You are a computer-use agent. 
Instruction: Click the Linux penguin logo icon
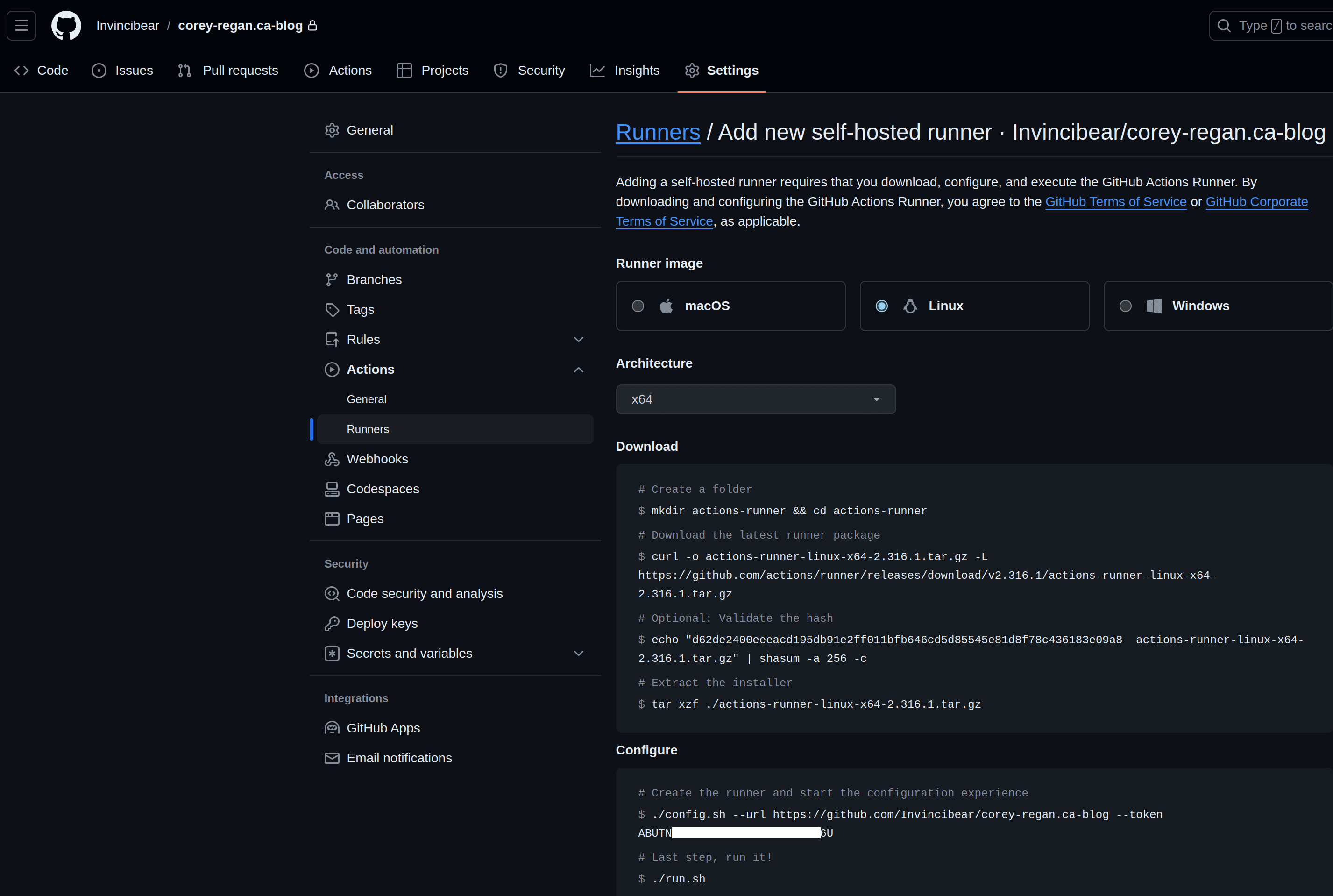pyautogui.click(x=910, y=306)
